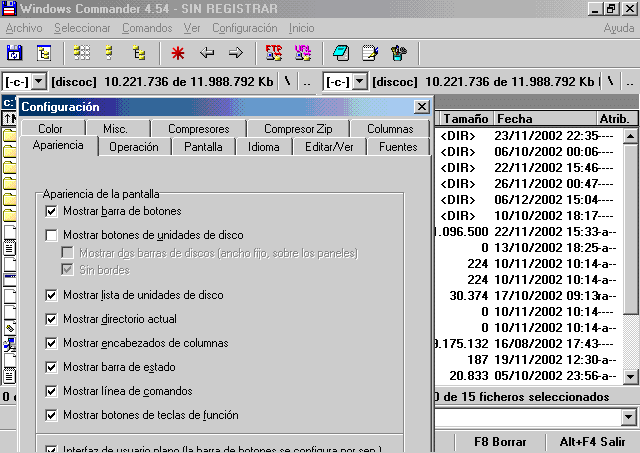Uncheck Mostrar directorio actual
Viewport: 640px width, 453px height.
pos(51,319)
